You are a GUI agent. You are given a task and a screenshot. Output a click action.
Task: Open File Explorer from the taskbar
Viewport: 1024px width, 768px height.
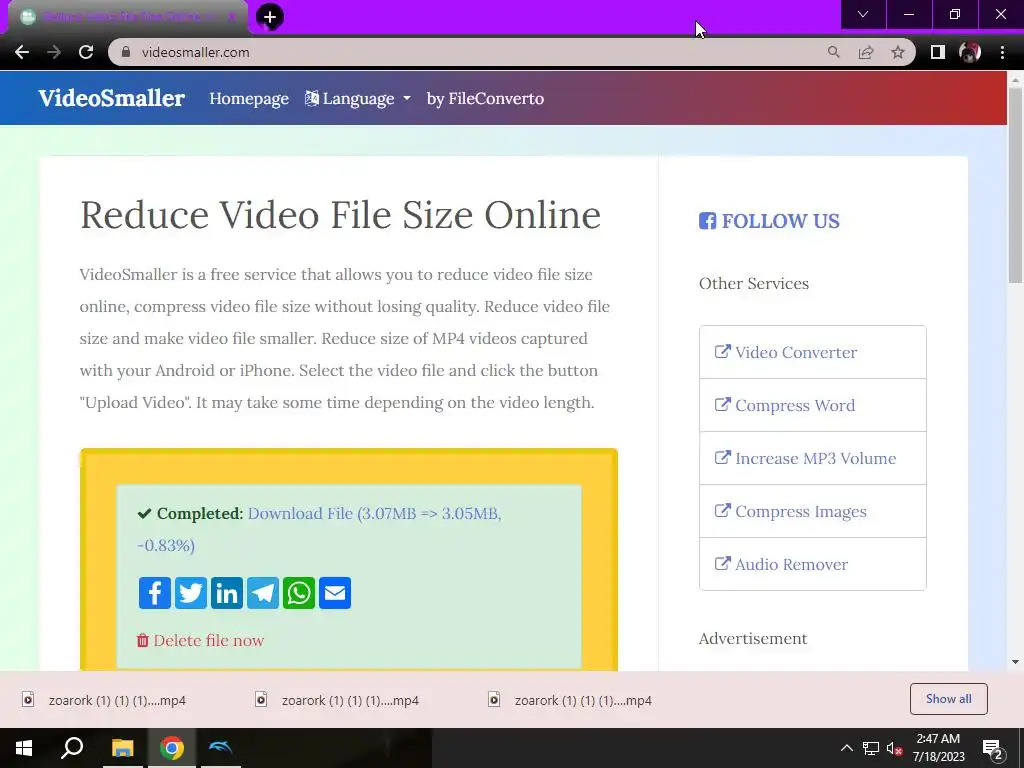(122, 748)
